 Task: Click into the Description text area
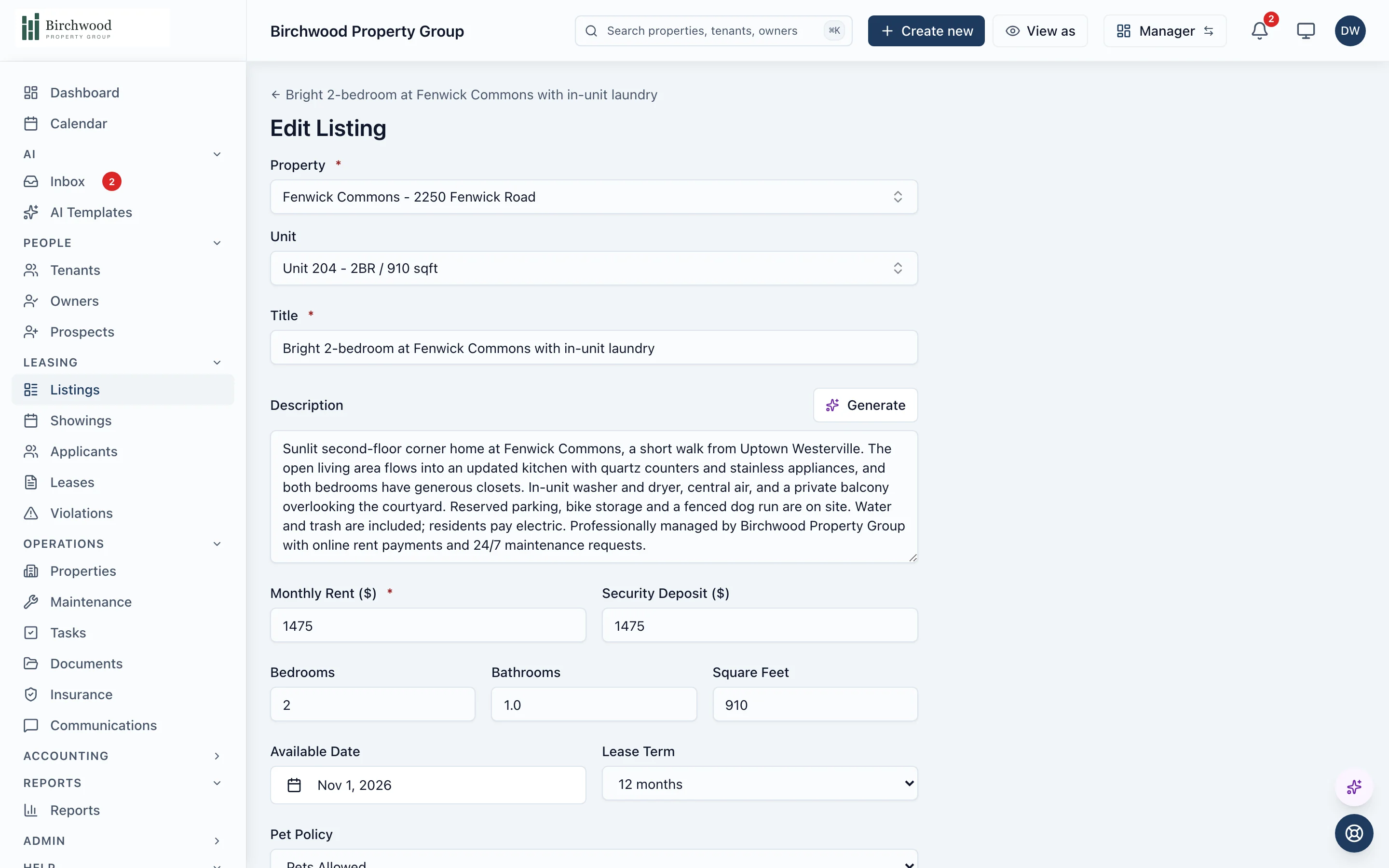point(594,497)
